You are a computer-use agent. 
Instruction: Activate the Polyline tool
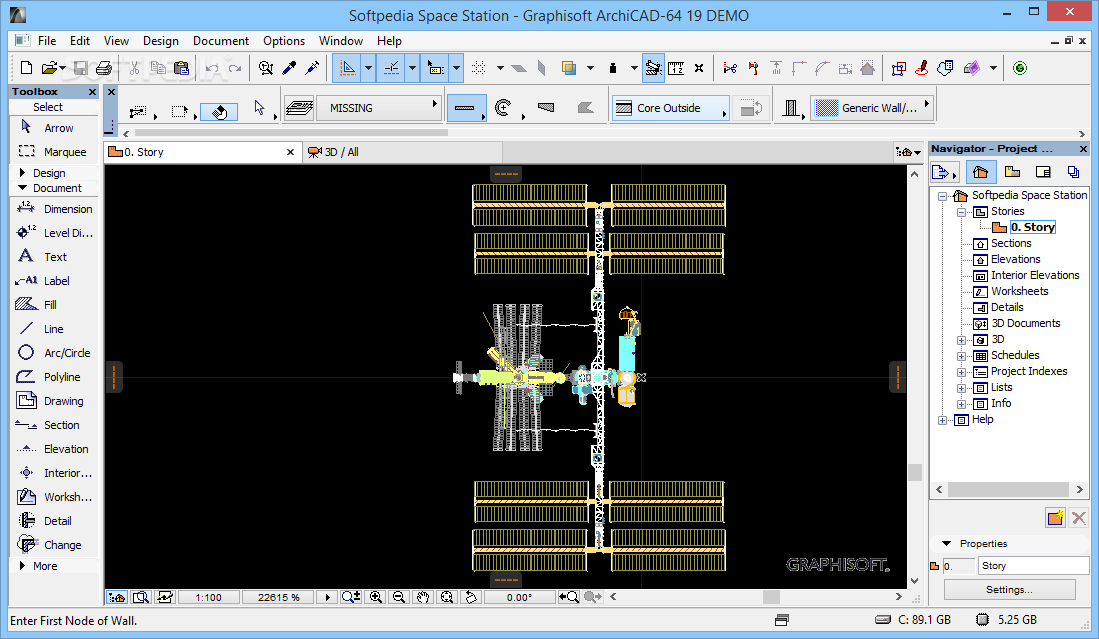tap(53, 376)
